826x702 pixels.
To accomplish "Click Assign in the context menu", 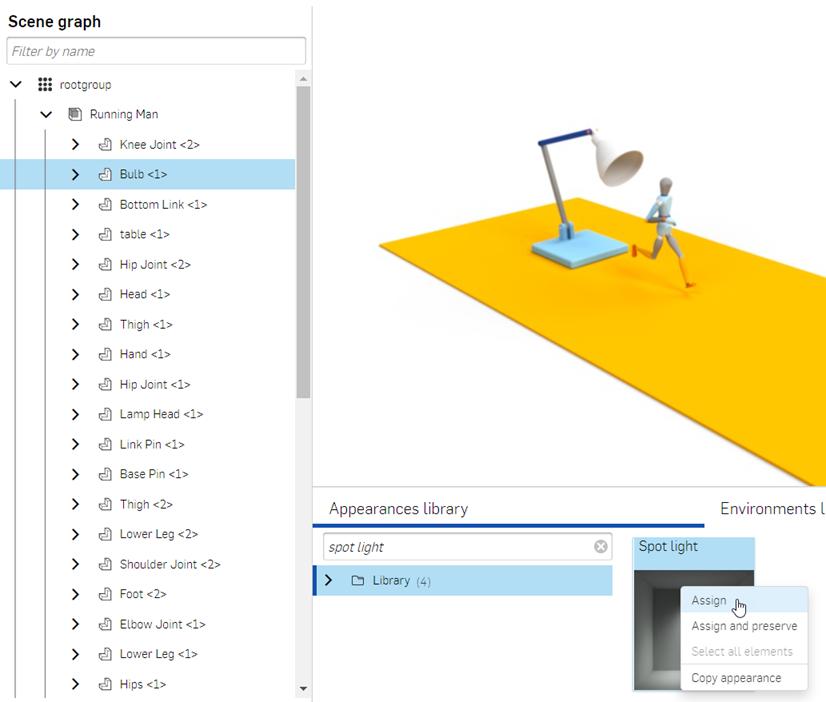I will click(710, 600).
